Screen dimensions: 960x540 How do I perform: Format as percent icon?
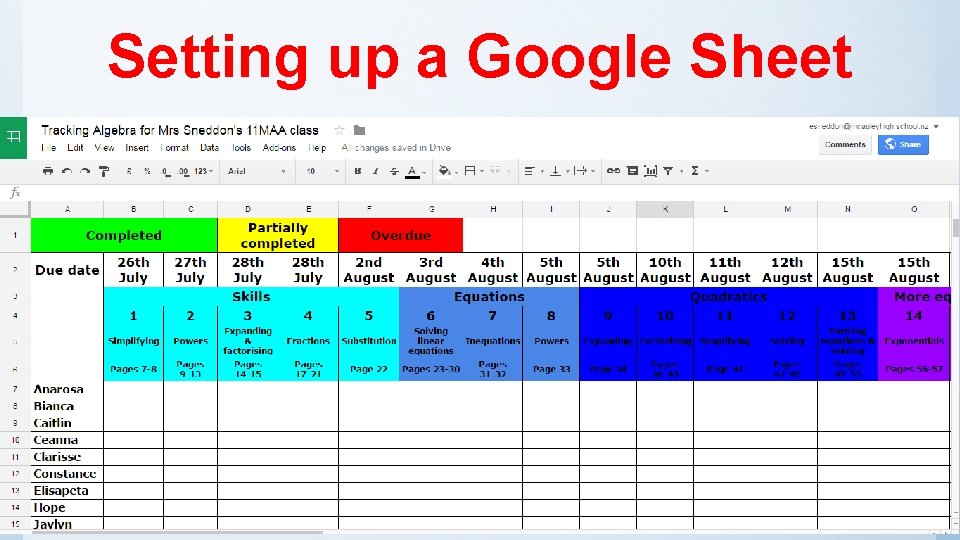click(147, 171)
